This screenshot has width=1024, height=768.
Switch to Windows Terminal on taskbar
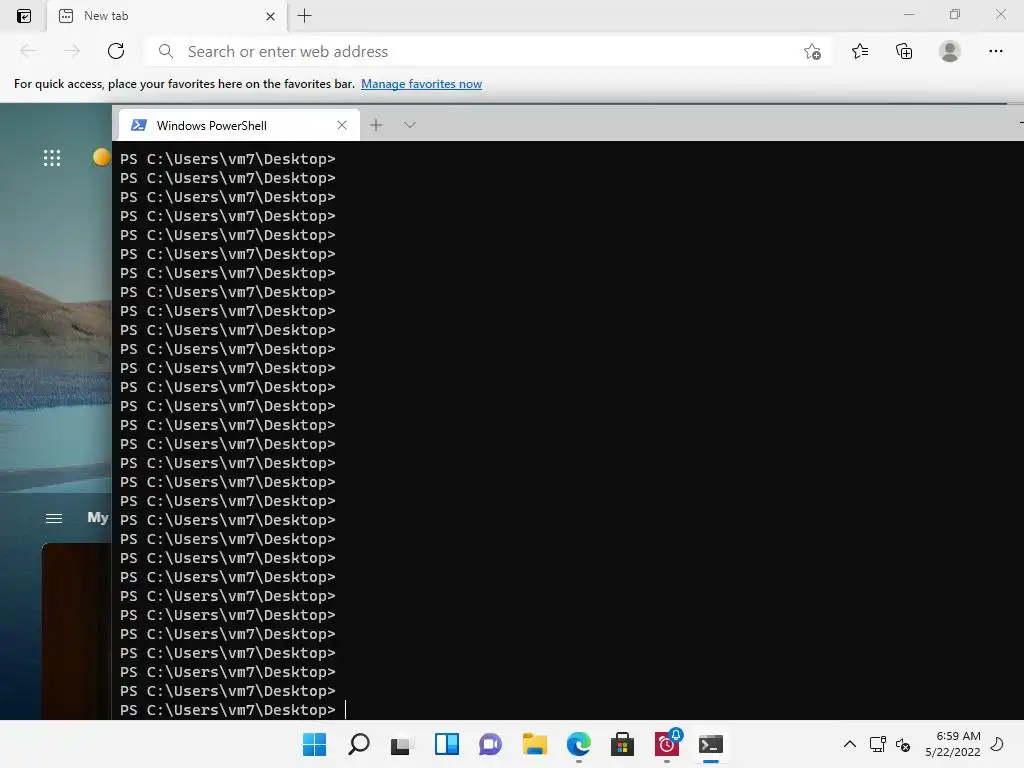click(x=711, y=744)
